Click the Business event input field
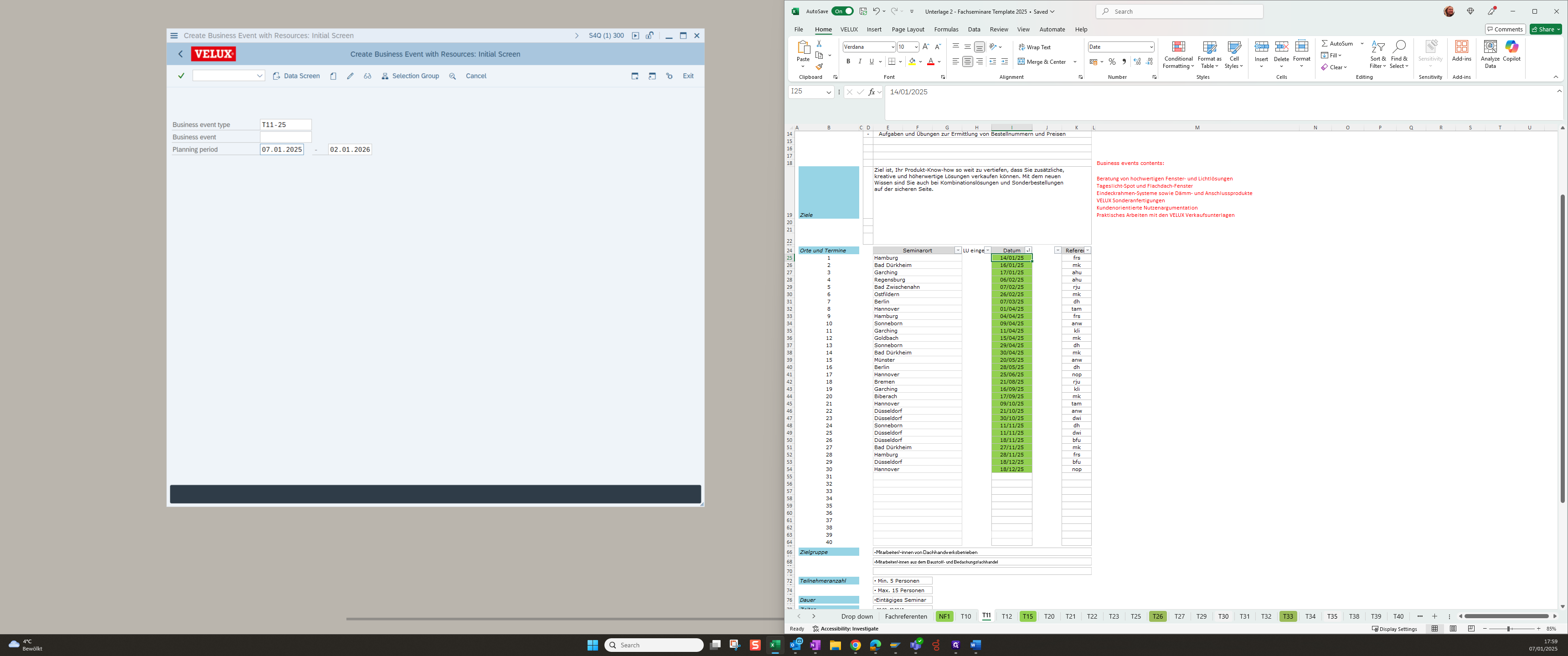The height and width of the screenshot is (656, 1568). point(285,137)
